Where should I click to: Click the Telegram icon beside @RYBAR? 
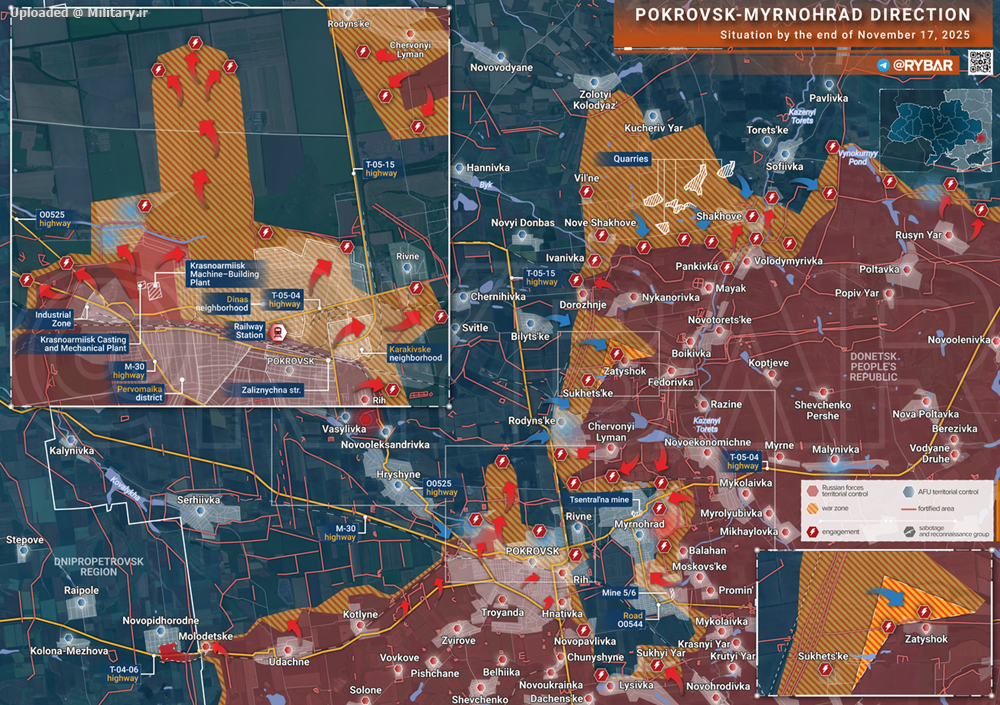(x=882, y=65)
